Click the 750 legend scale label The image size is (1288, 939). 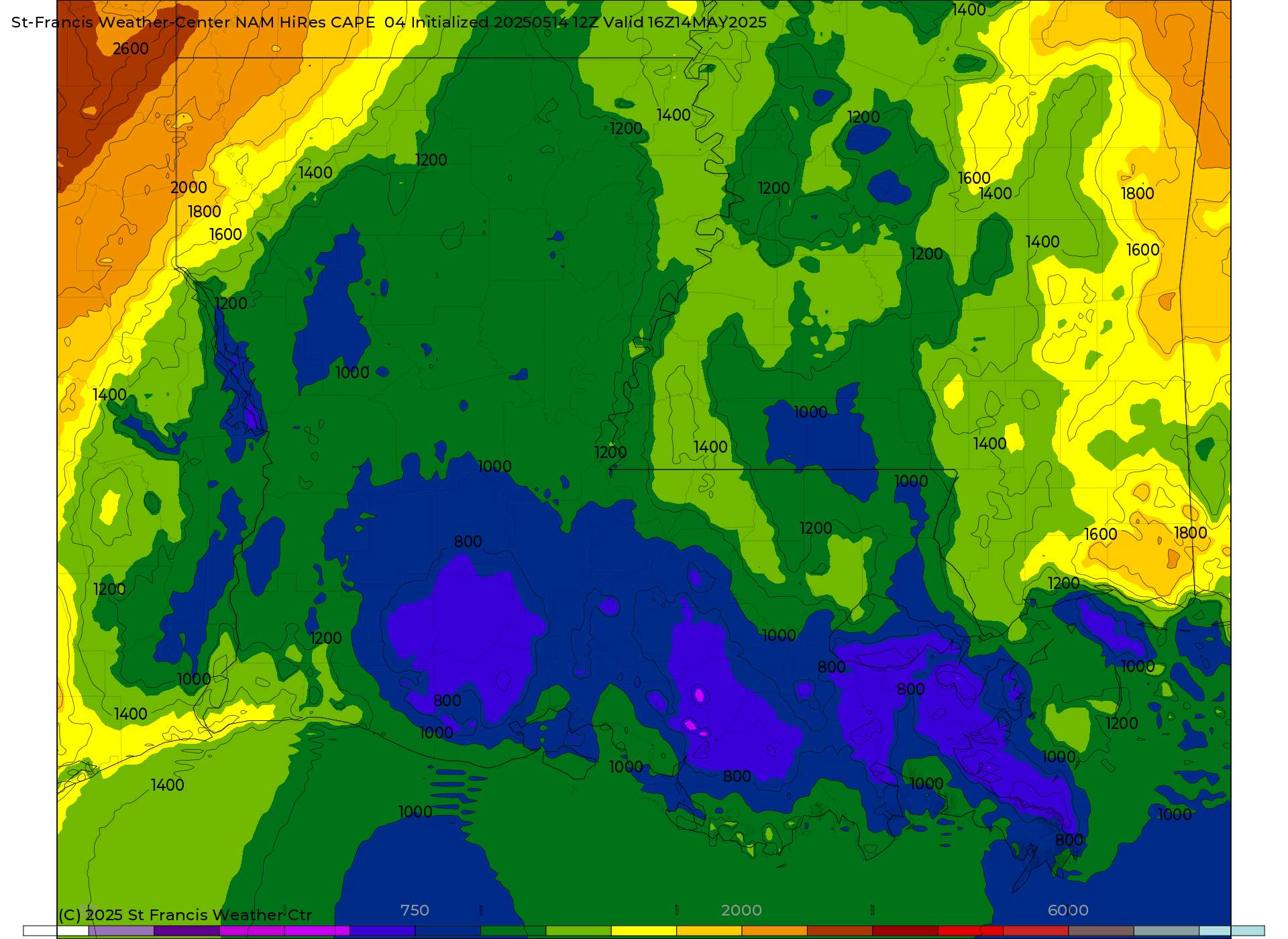(415, 910)
